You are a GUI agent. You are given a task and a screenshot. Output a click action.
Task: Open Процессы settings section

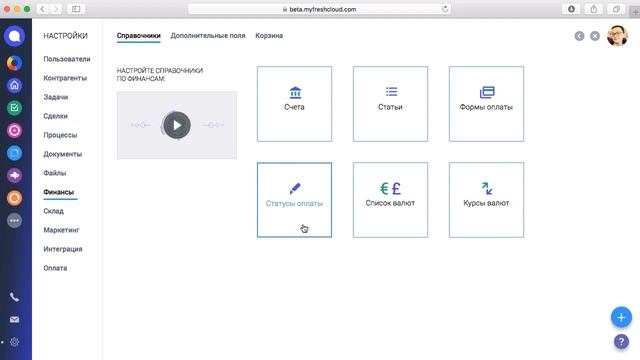click(60, 135)
